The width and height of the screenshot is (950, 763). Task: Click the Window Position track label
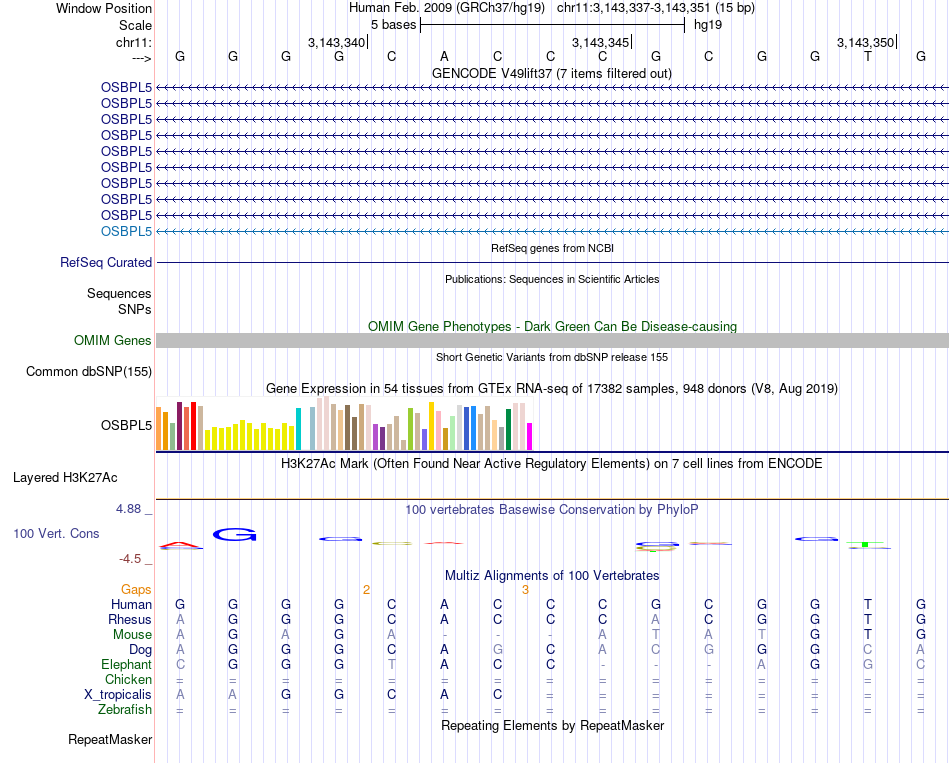click(104, 8)
